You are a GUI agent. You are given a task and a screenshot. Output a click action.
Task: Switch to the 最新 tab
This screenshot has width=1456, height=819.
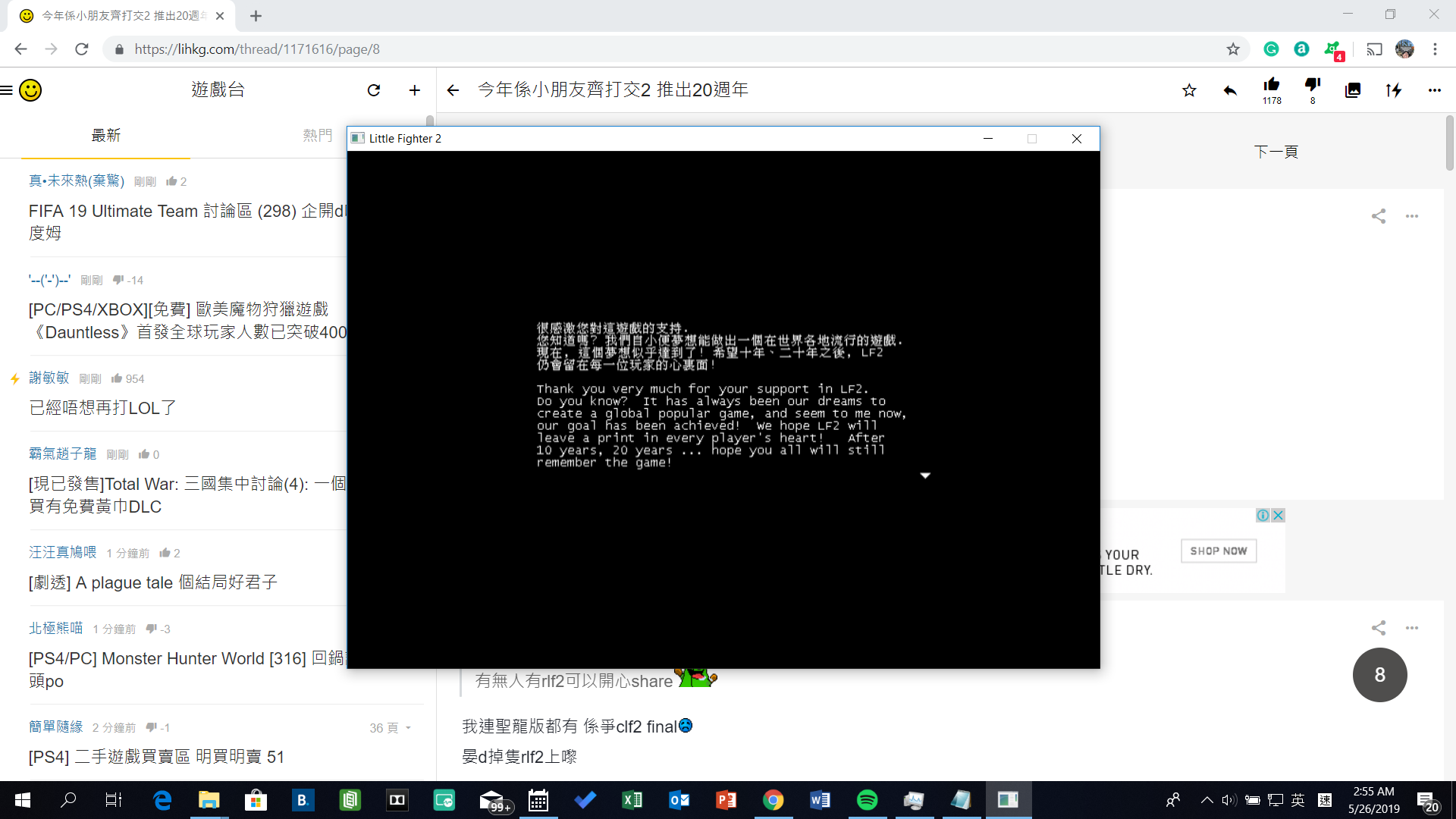(x=105, y=136)
